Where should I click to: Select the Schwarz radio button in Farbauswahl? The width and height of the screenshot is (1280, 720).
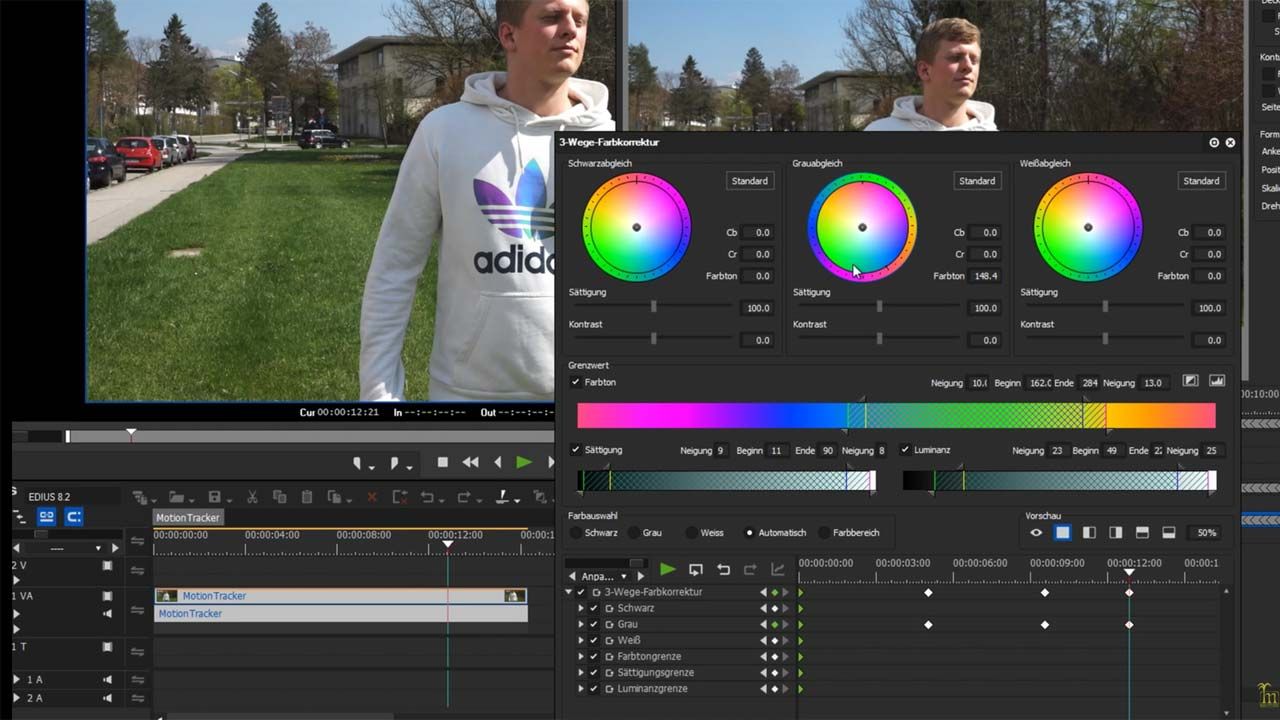(x=576, y=533)
